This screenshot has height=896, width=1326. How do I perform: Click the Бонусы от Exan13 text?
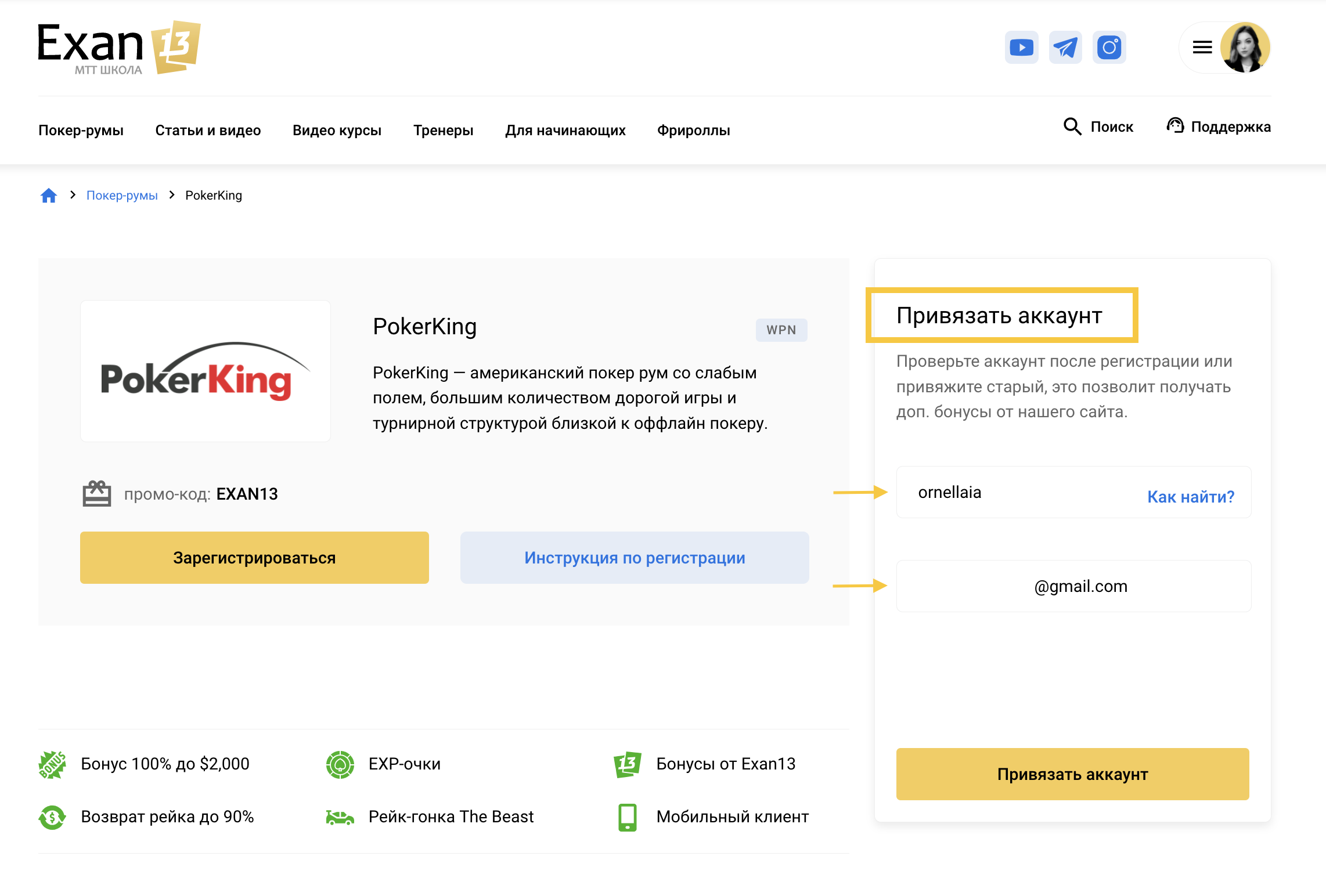click(x=726, y=764)
